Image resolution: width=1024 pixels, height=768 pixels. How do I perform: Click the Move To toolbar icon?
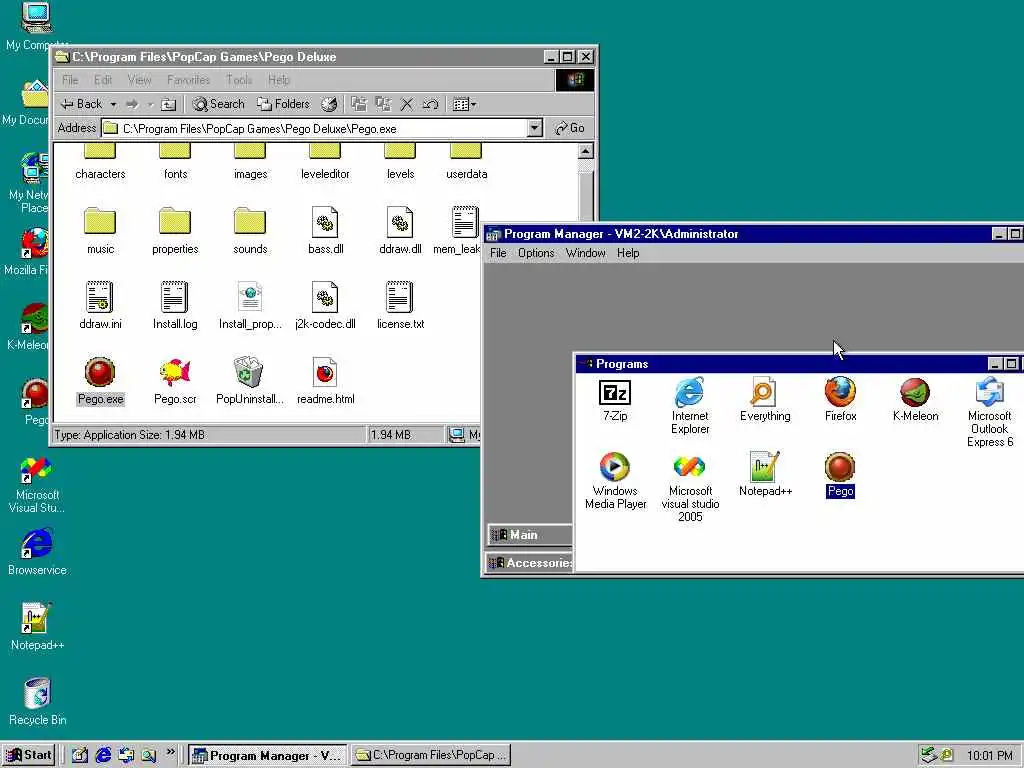coord(359,104)
